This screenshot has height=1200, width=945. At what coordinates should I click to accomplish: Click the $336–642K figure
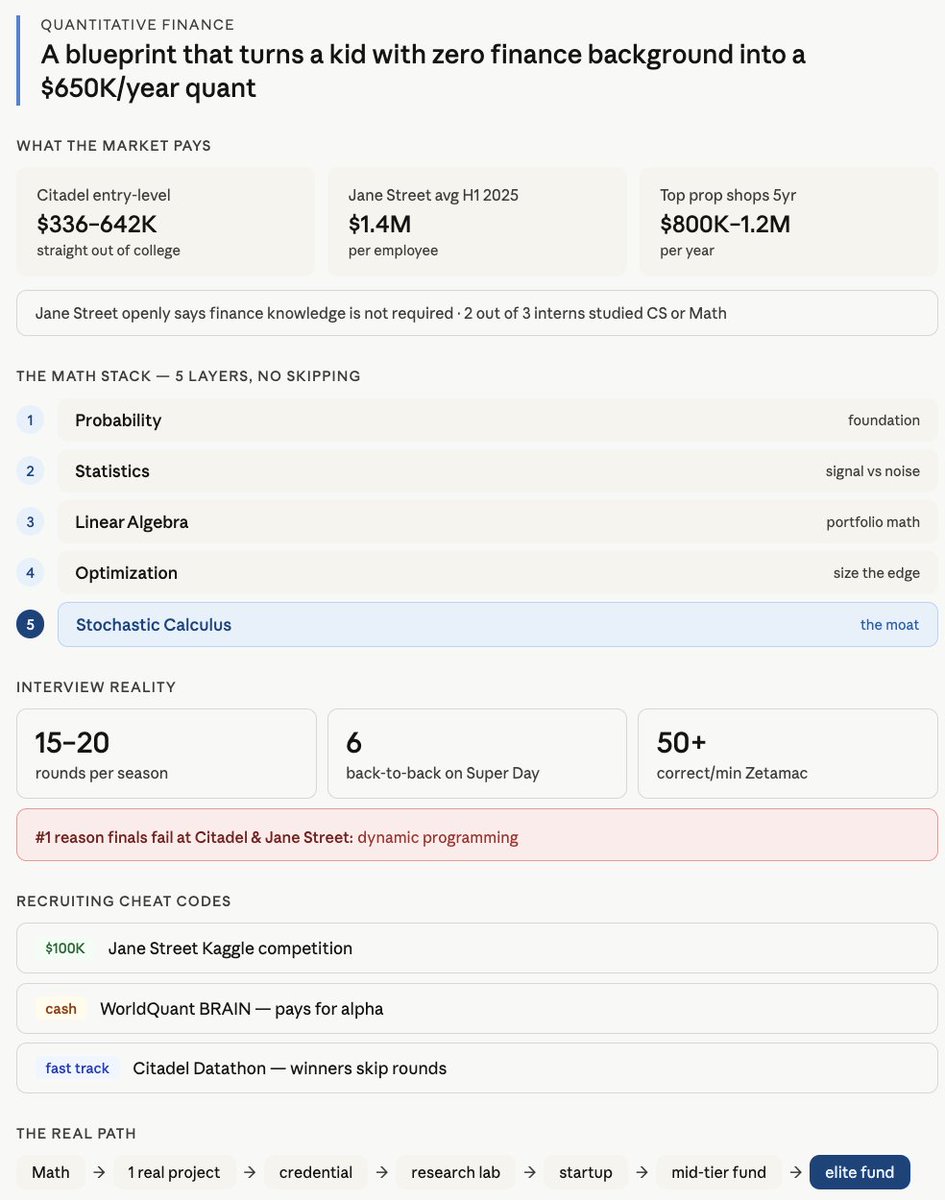click(97, 224)
